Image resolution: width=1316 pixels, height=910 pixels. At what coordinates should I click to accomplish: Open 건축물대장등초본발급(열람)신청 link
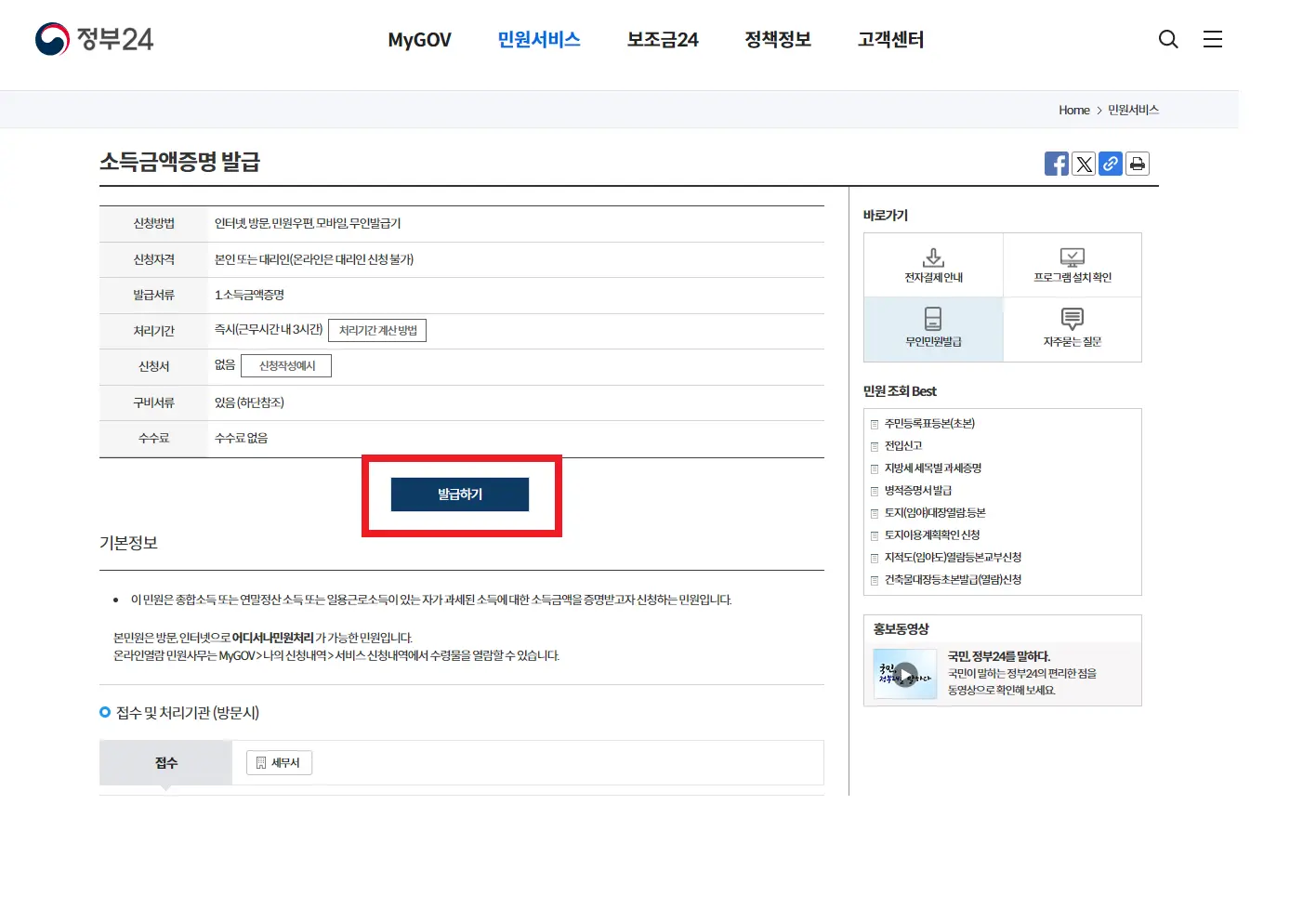click(x=953, y=580)
